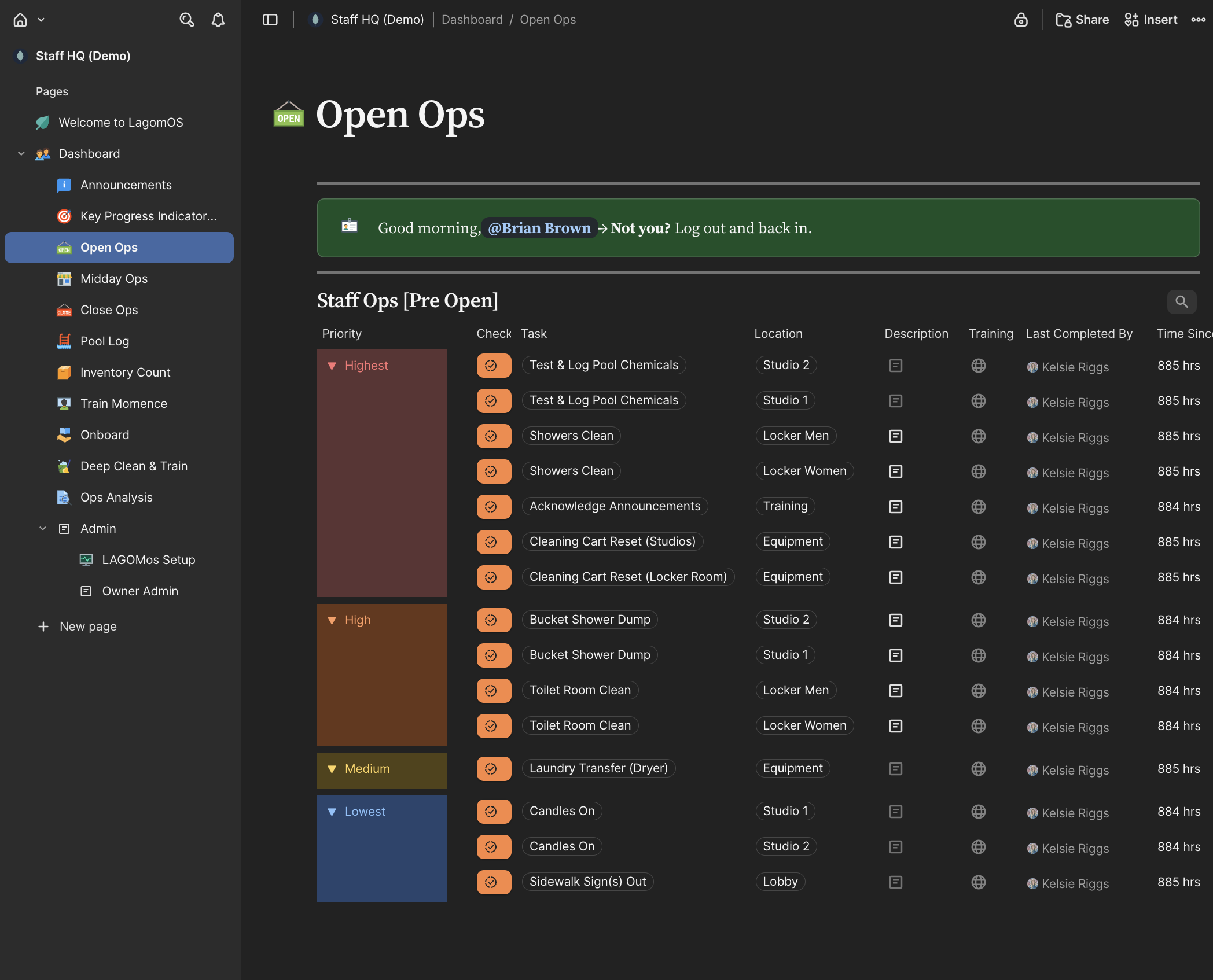The height and width of the screenshot is (980, 1213).
Task: Check off Cleaning Cart Reset (Studios)
Action: 494,542
